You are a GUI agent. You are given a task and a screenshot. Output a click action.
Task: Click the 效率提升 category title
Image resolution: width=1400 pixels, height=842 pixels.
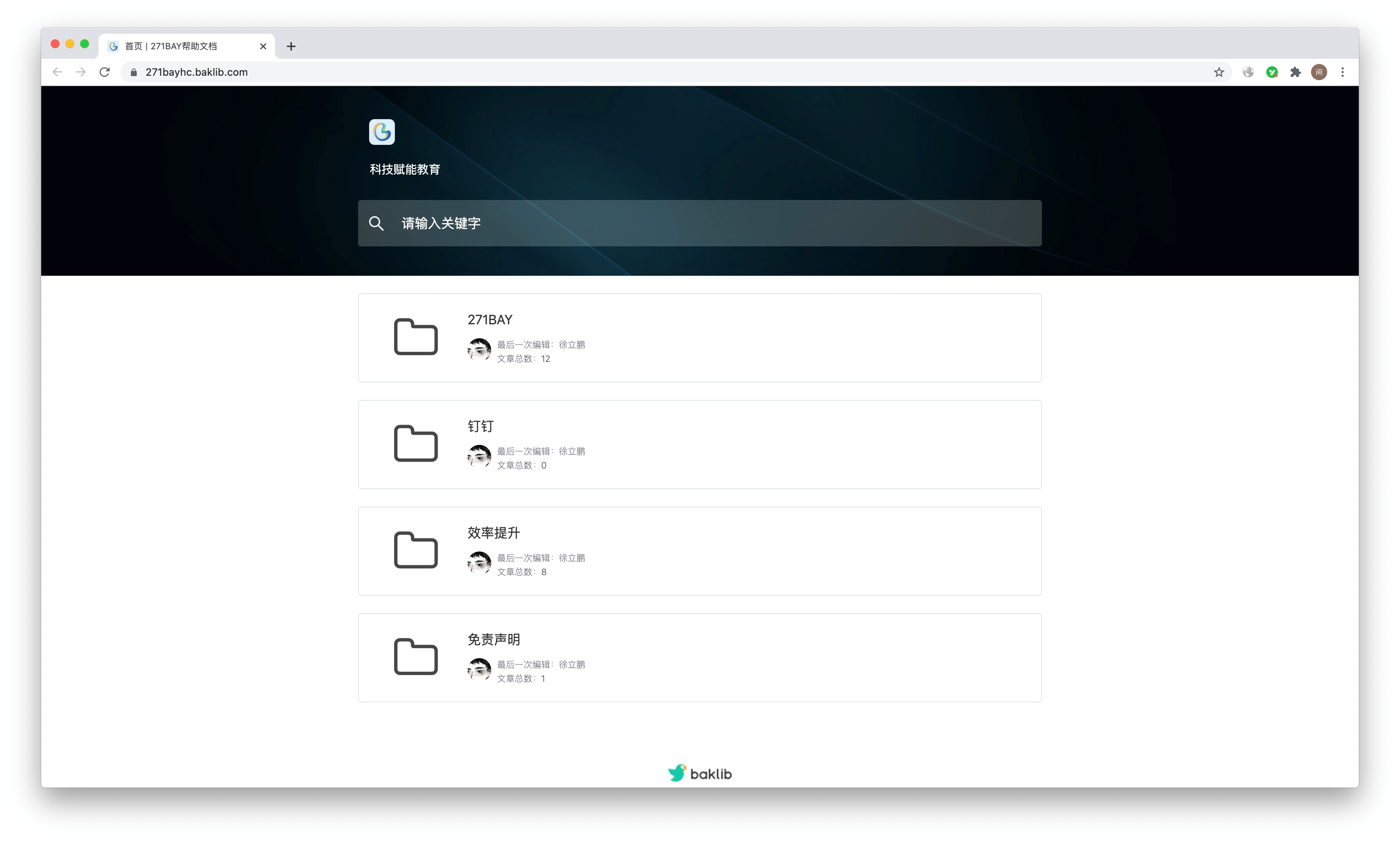tap(493, 532)
